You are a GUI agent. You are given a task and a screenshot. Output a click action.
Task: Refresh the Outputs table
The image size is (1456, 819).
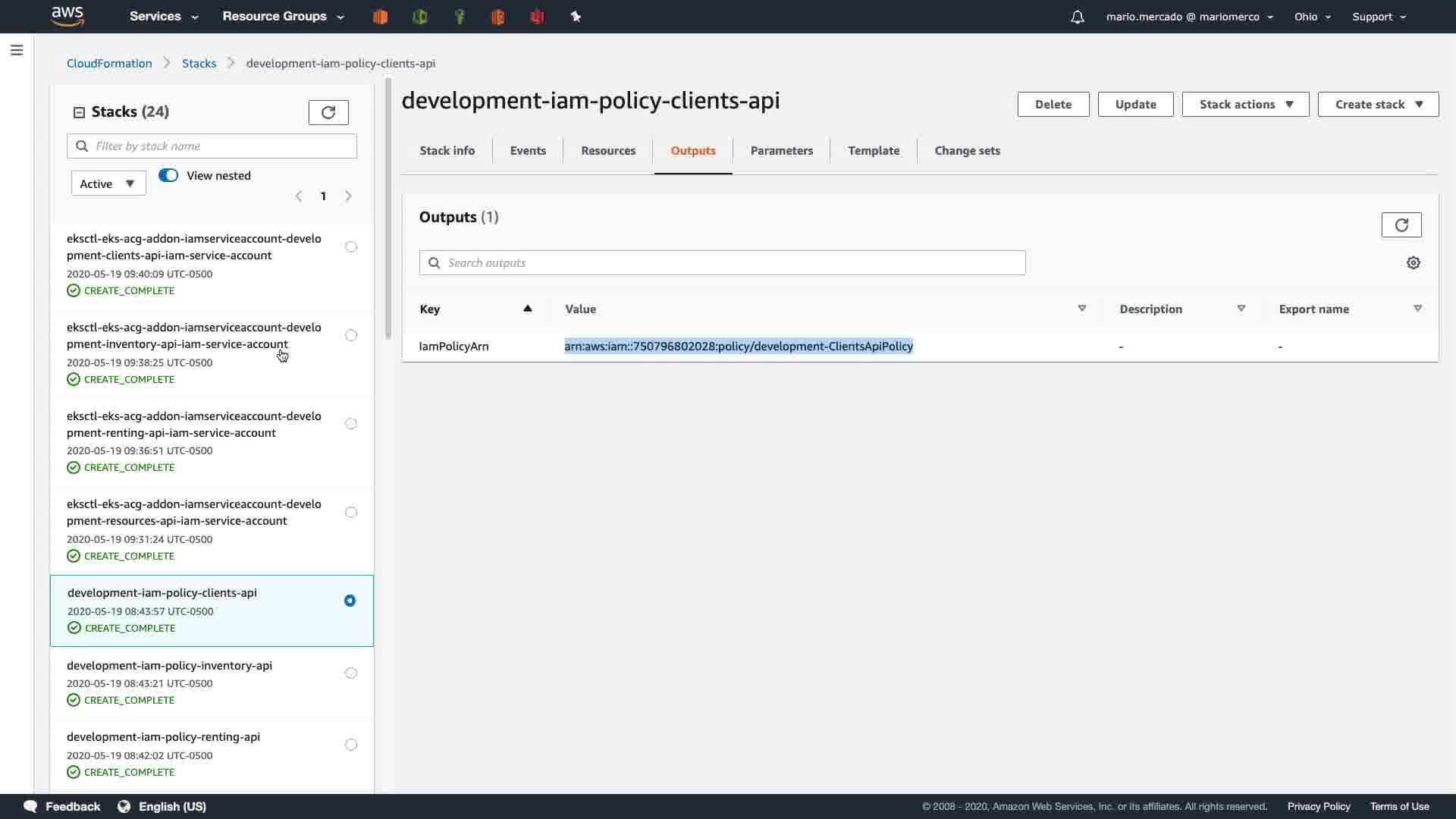coord(1401,224)
